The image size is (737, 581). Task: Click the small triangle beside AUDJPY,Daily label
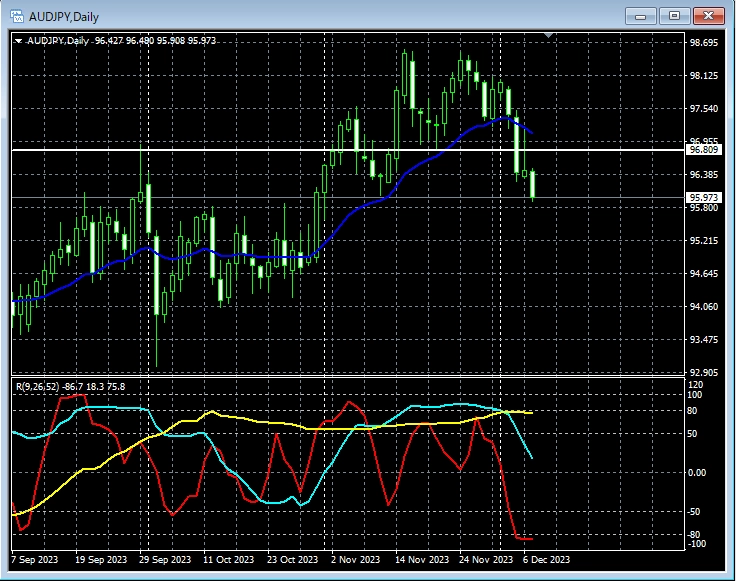tap(18, 40)
